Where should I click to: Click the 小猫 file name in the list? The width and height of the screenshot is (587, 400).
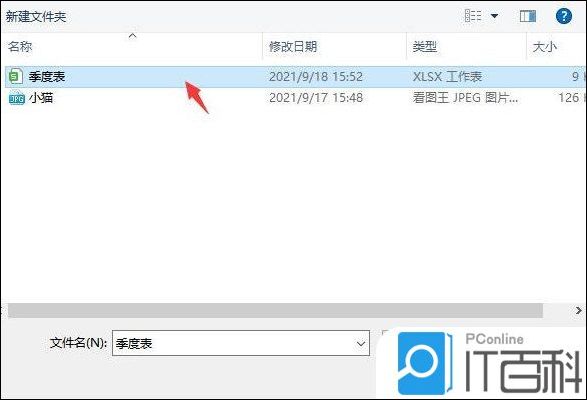point(41,98)
